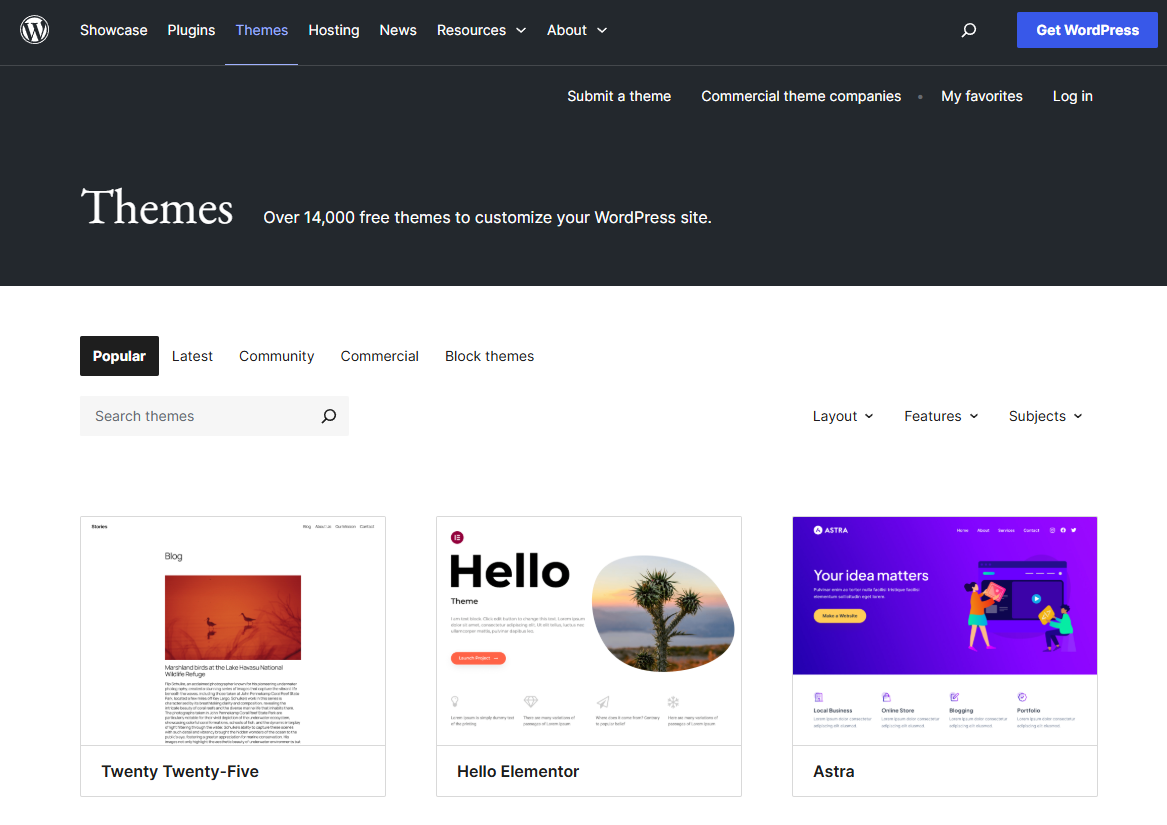This screenshot has height=825, width=1167.
Task: Go to Showcase in top navigation
Action: [x=114, y=31]
